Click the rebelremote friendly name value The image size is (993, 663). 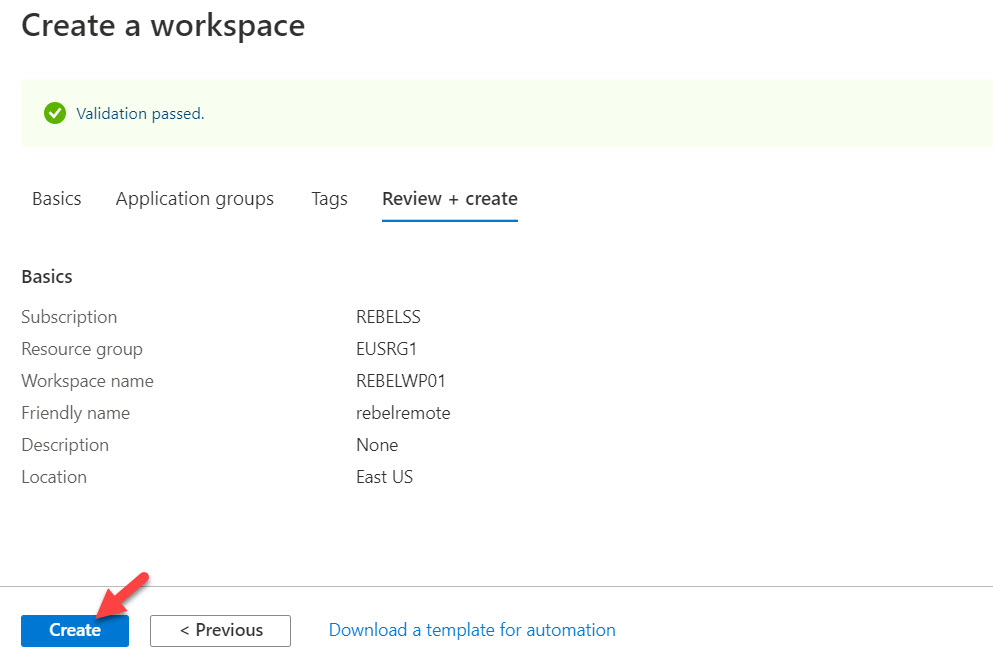[x=403, y=413]
